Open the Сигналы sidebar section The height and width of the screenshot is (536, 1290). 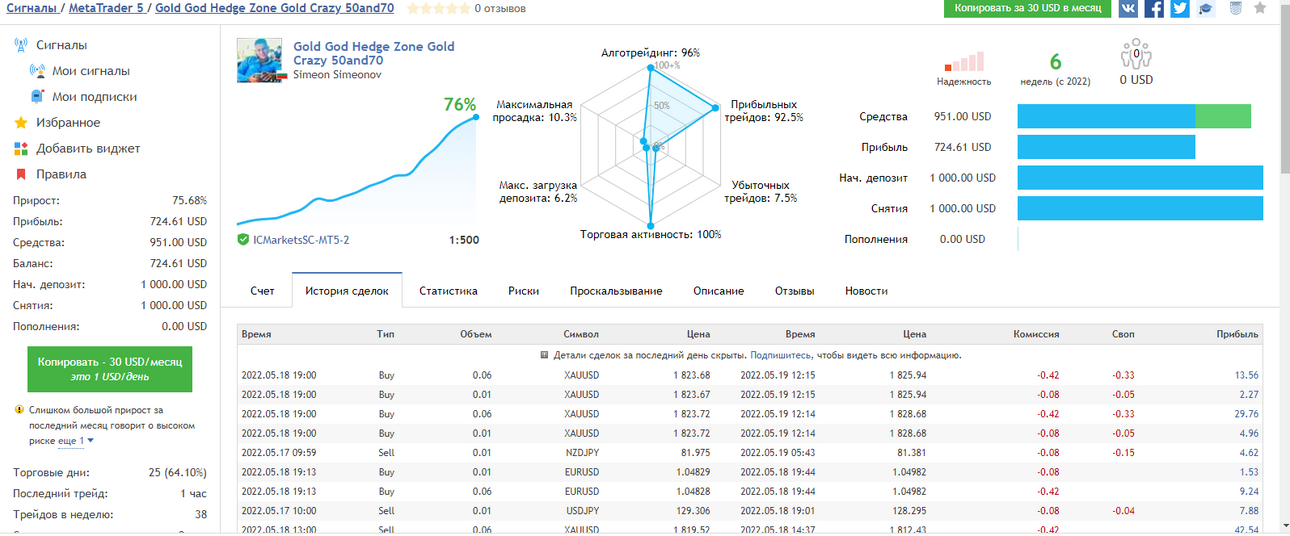click(x=62, y=45)
